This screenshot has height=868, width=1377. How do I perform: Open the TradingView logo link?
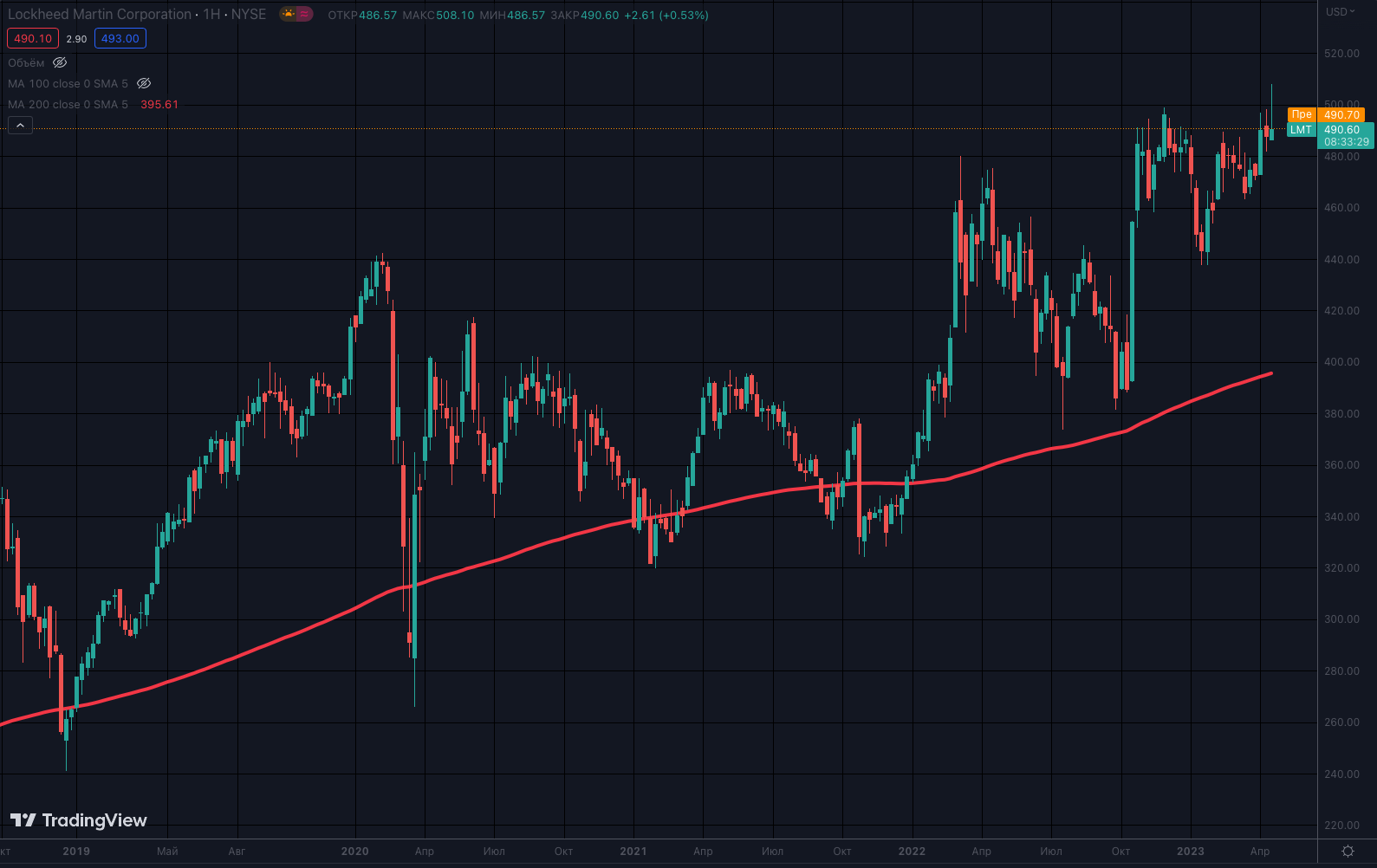79,820
